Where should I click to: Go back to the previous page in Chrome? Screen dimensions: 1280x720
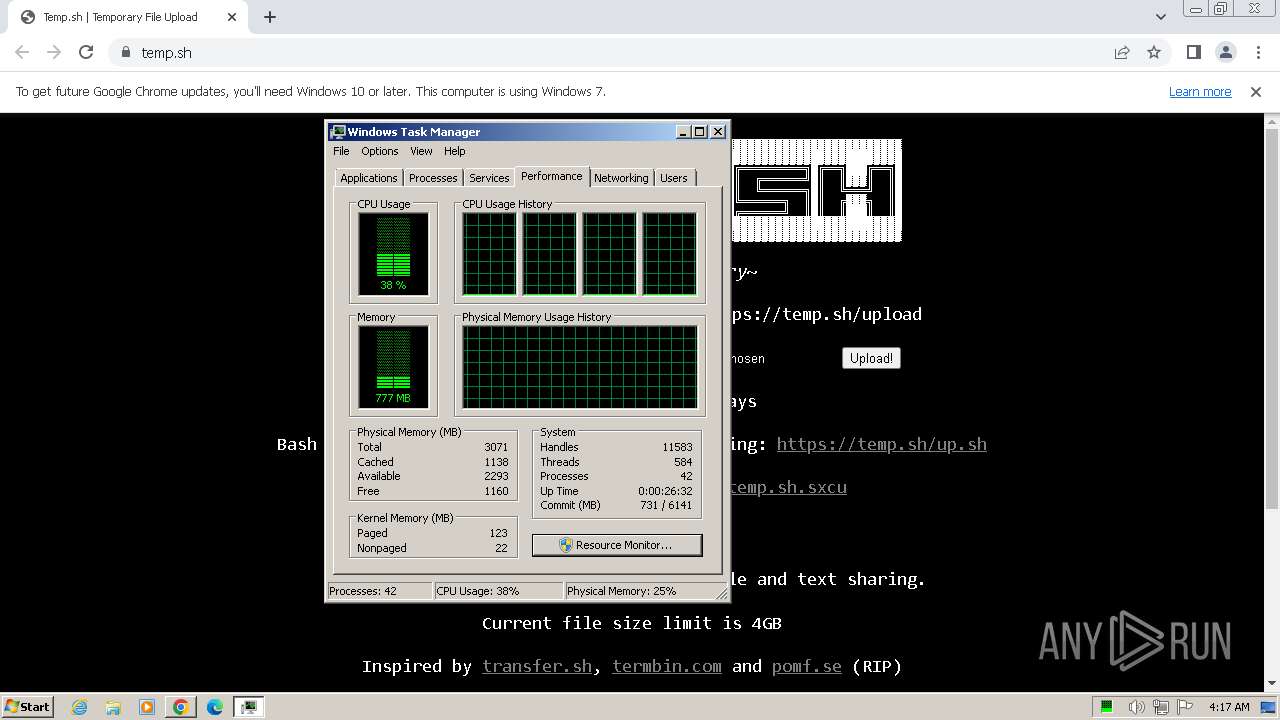[x=22, y=52]
